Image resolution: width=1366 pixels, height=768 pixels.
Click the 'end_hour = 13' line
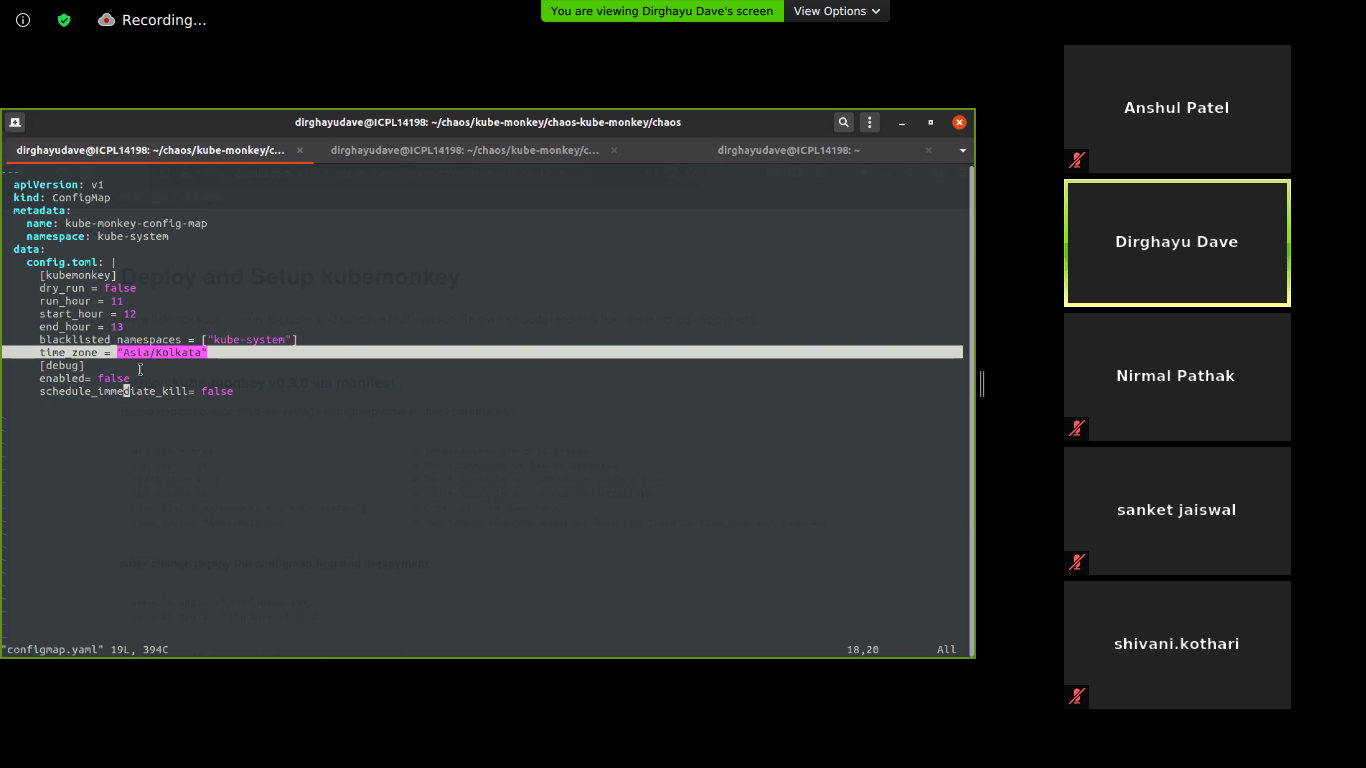coord(81,327)
